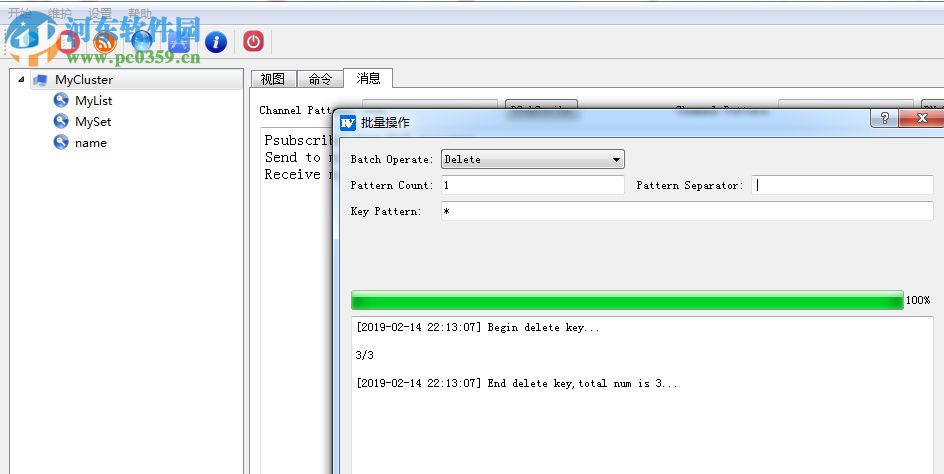Viewport: 944px width, 474px height.
Task: Open the Batch Operate dropdown showing Delete
Action: (533, 159)
